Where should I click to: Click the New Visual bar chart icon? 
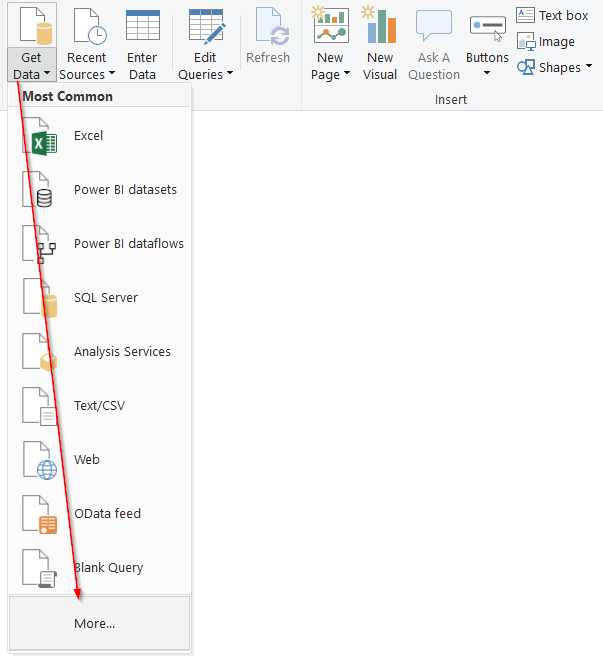(x=379, y=24)
